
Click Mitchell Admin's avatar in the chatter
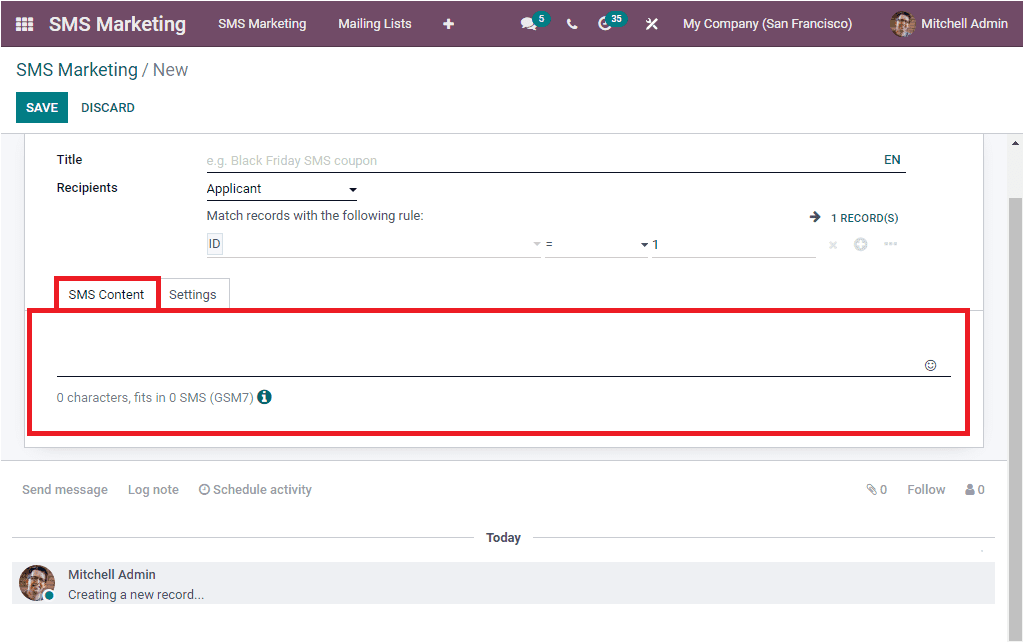(x=37, y=583)
